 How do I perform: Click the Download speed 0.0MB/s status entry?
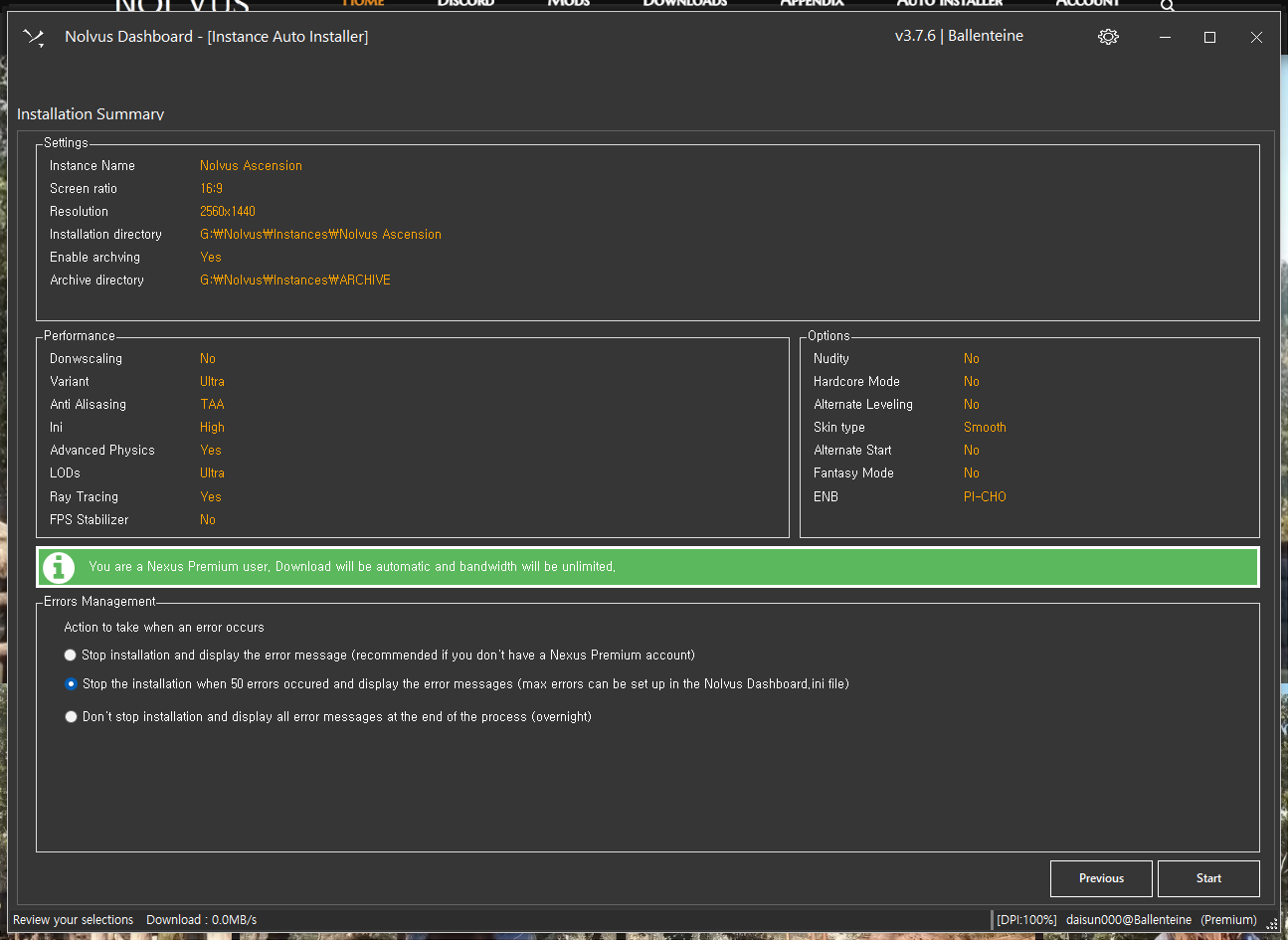tap(201, 920)
